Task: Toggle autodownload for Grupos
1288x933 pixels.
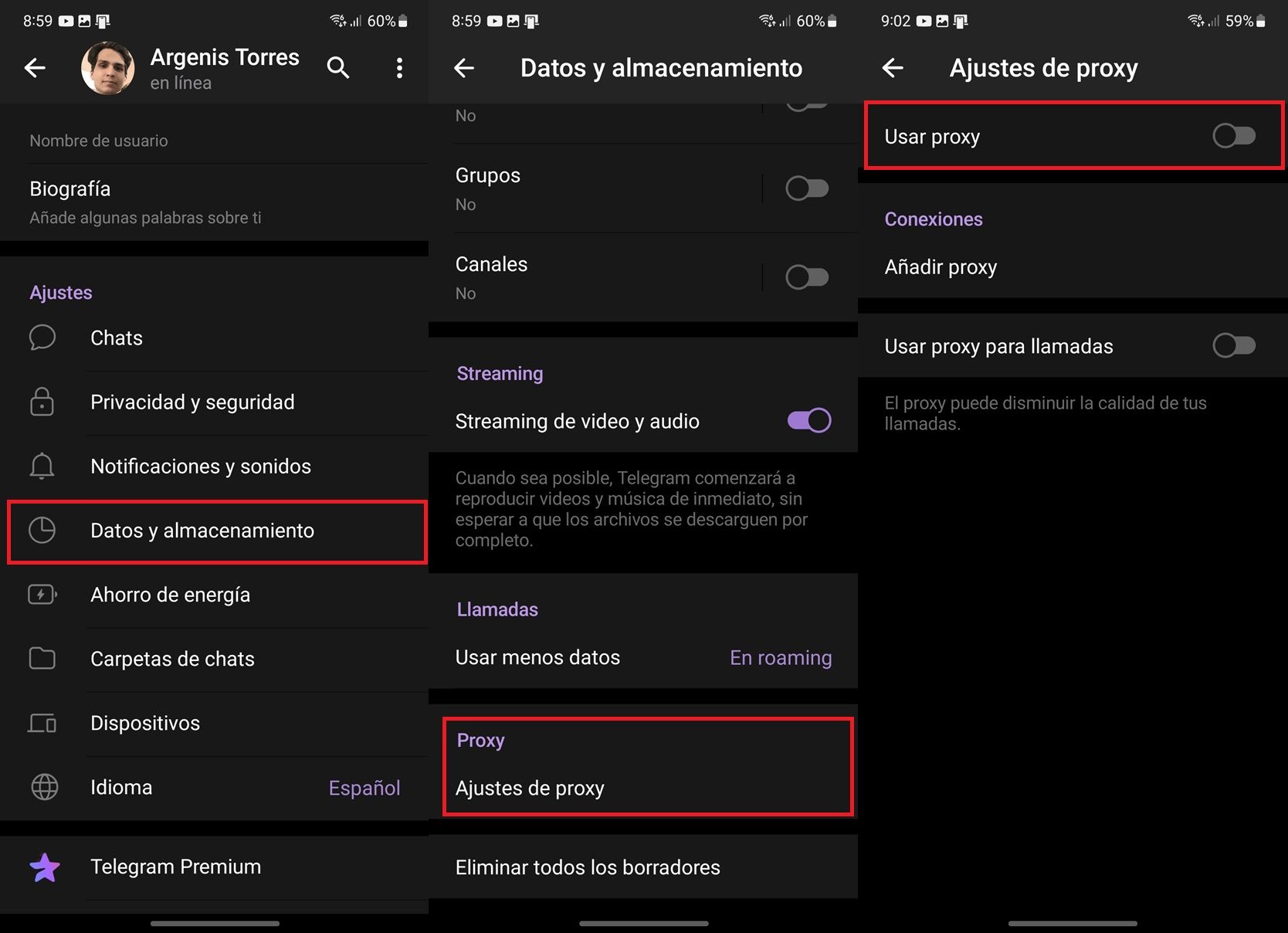Action: (x=807, y=188)
